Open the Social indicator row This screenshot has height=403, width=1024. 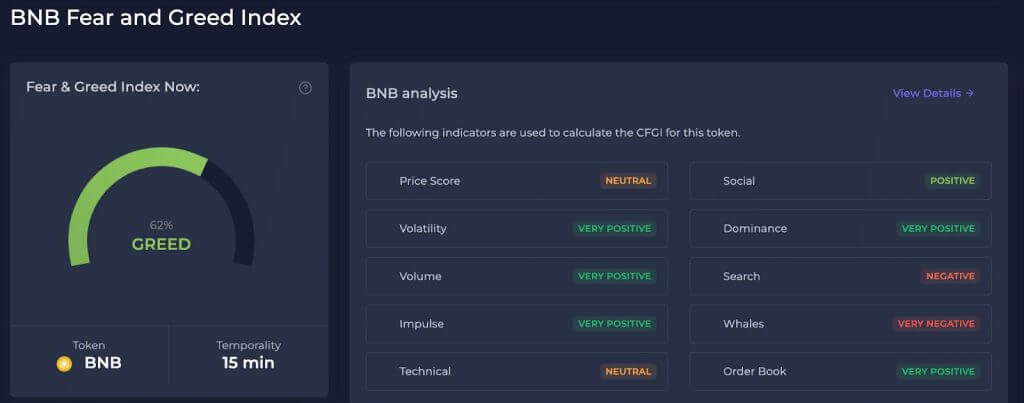(840, 181)
